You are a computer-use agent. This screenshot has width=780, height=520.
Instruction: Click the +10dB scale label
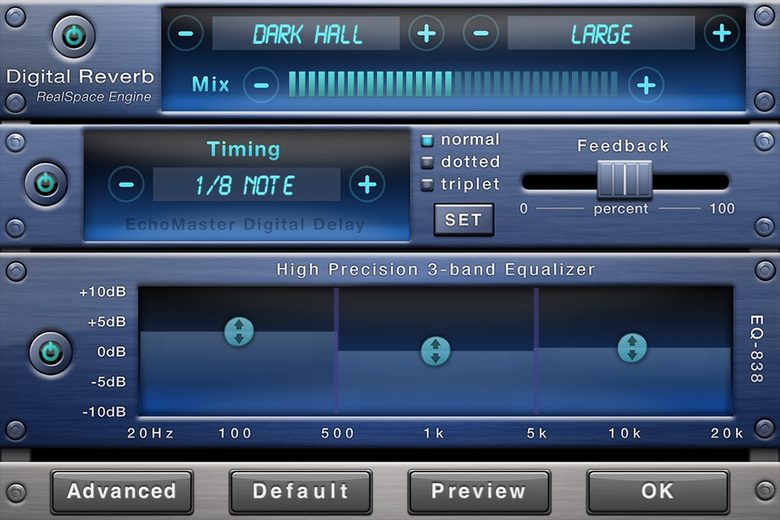[102, 292]
